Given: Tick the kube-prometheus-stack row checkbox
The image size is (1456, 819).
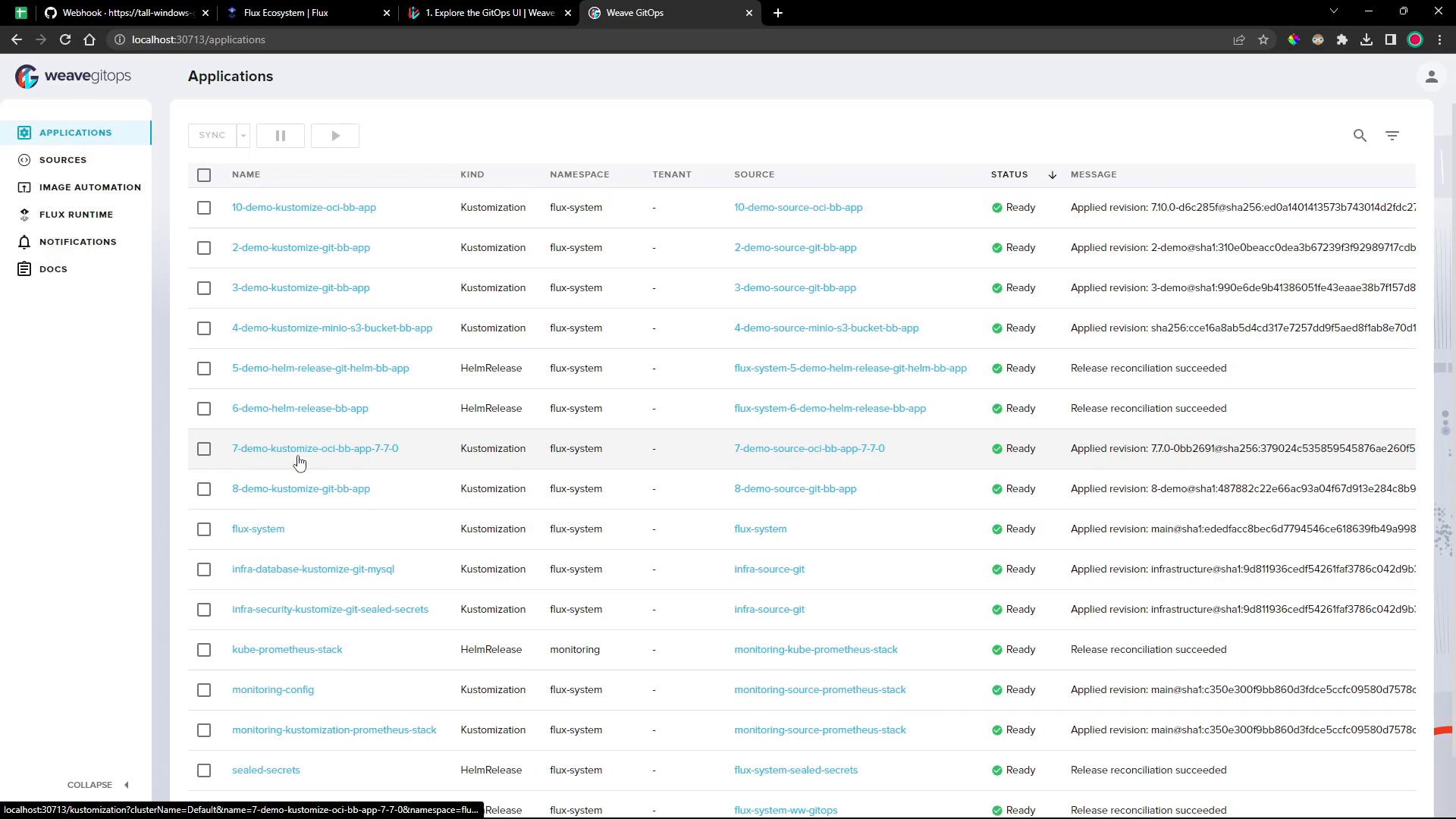Looking at the screenshot, I should [x=204, y=650].
